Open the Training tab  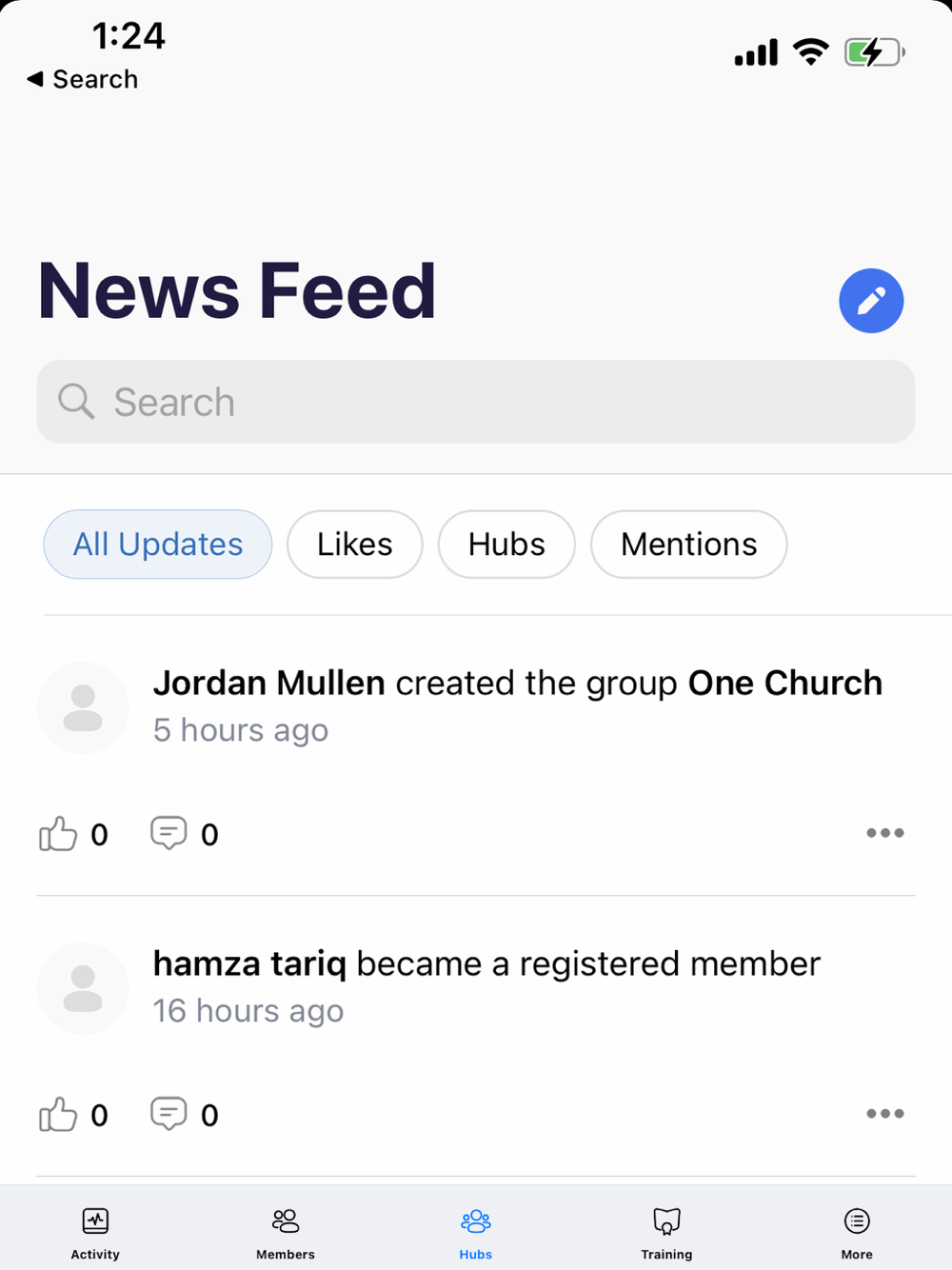tap(666, 1232)
